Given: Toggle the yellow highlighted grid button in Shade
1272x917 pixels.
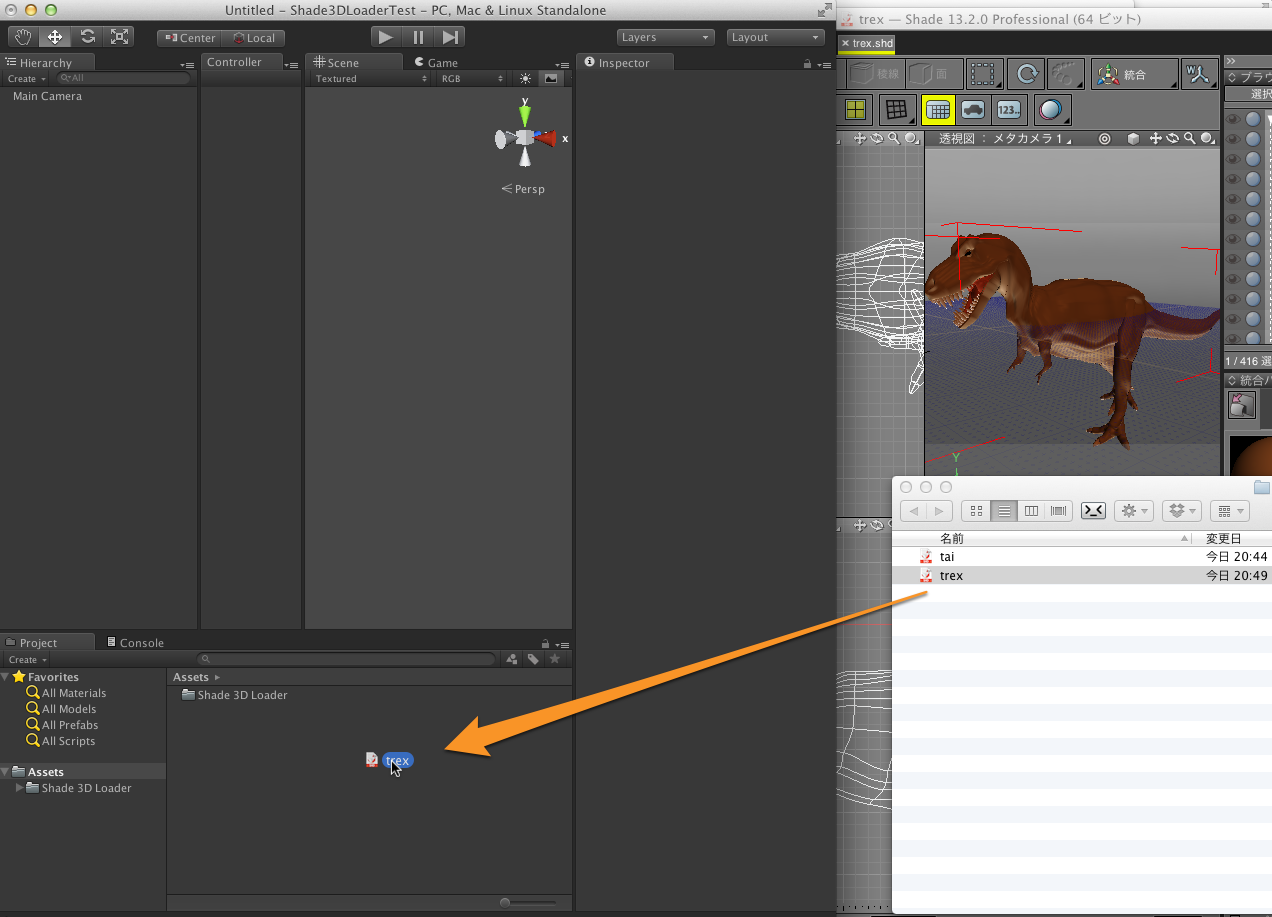Looking at the screenshot, I should click(937, 110).
